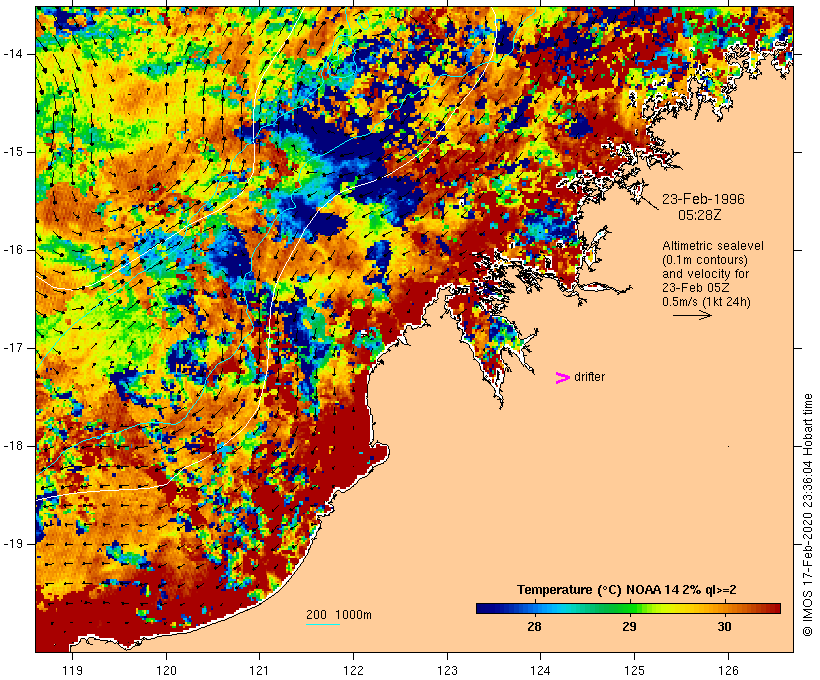Click longitude label 120
Viewport: 820px width, 680px height.
point(166,670)
